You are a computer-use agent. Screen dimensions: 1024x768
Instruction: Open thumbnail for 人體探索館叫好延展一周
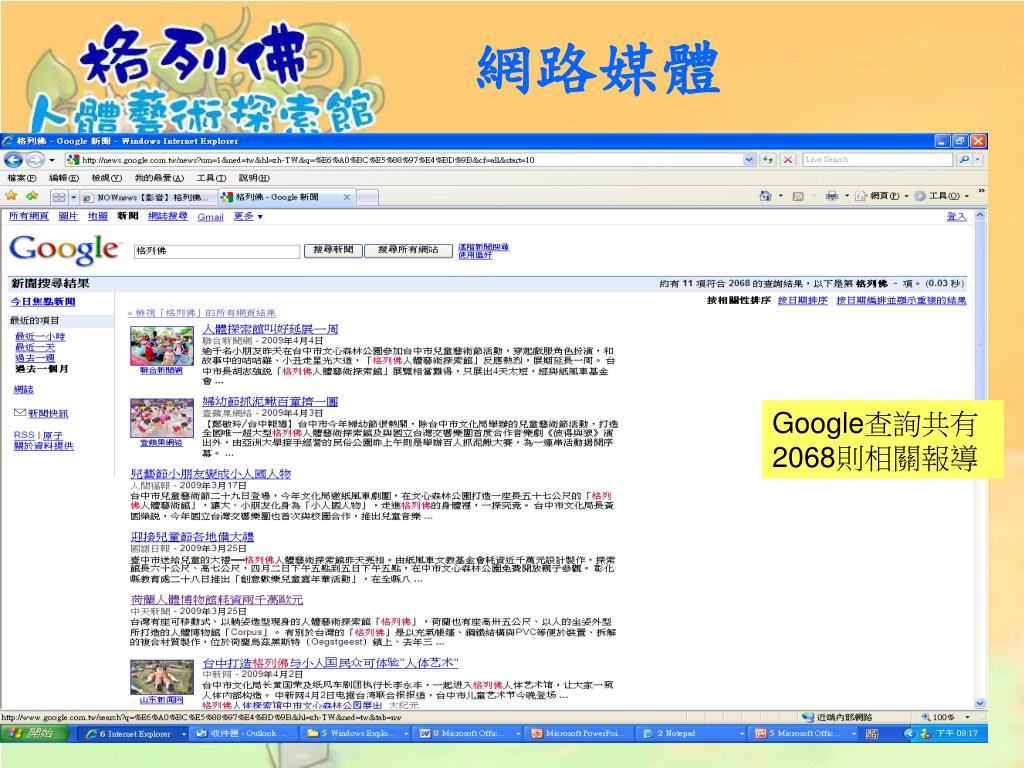click(161, 346)
